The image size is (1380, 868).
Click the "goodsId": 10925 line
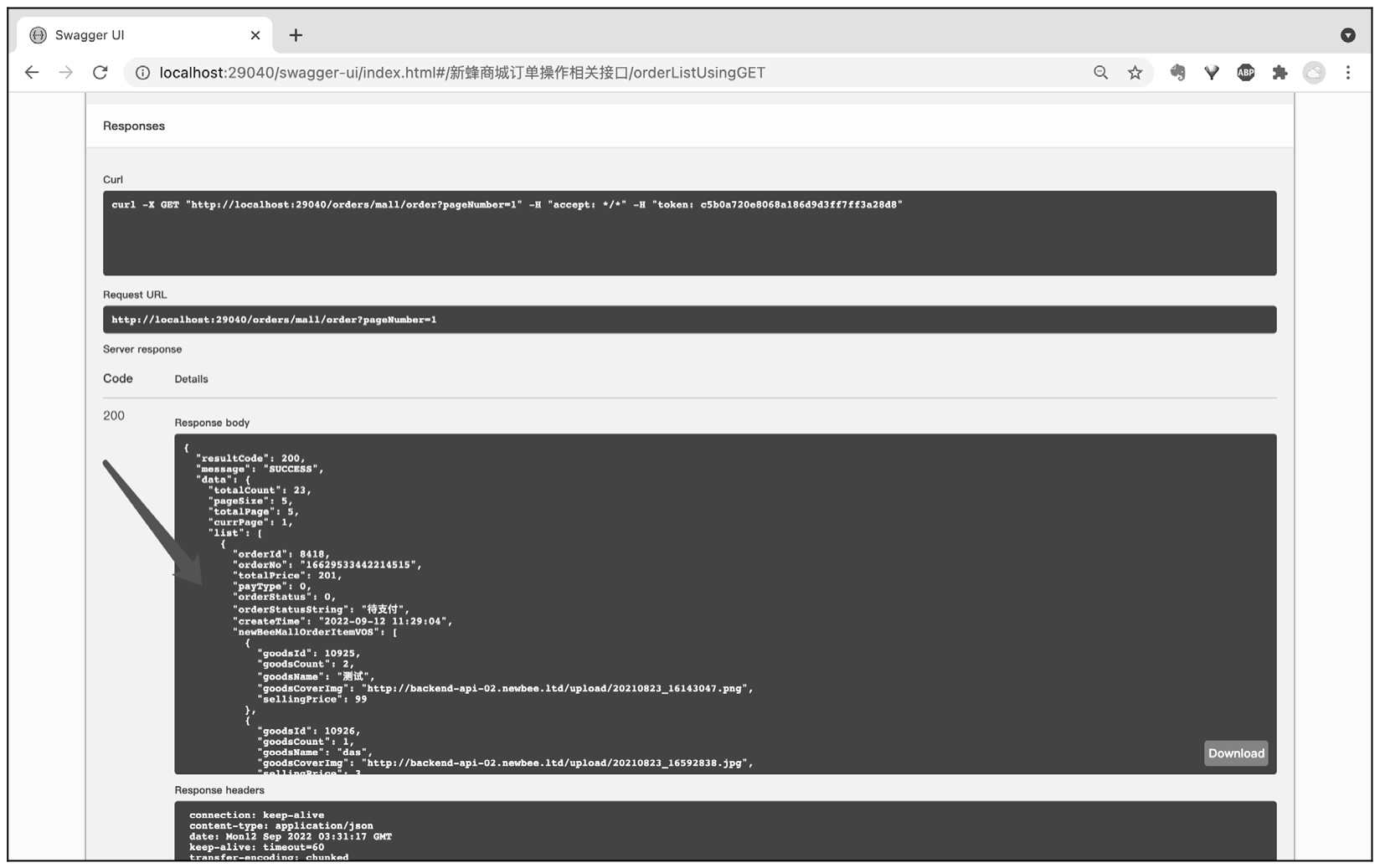309,653
